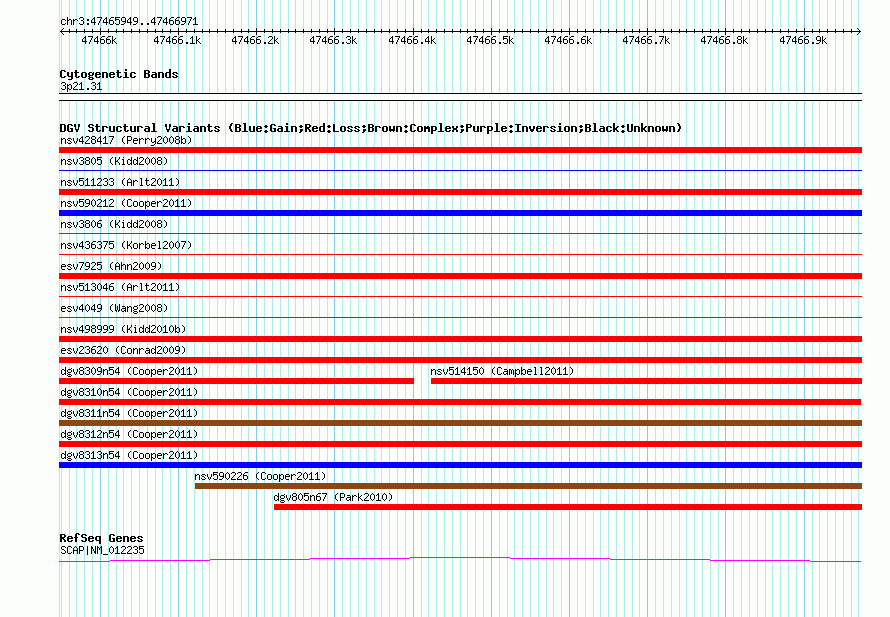
Task: Open the esv7925 (Ahn2009) variant label
Action: pyautogui.click(x=111, y=266)
